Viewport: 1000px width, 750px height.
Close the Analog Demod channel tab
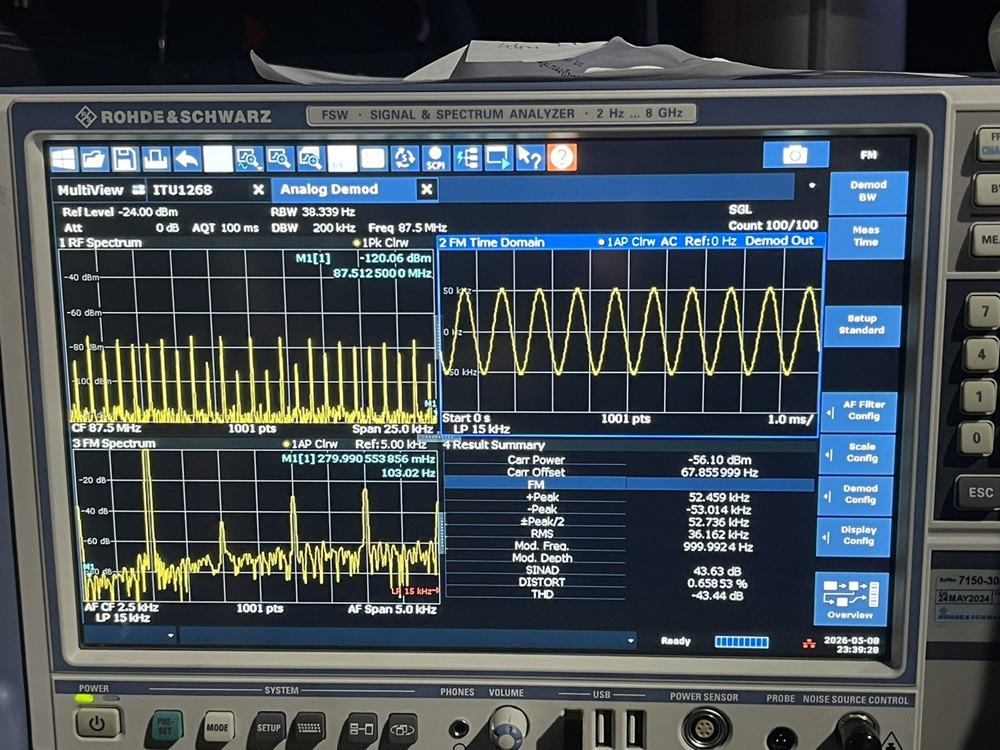click(427, 189)
